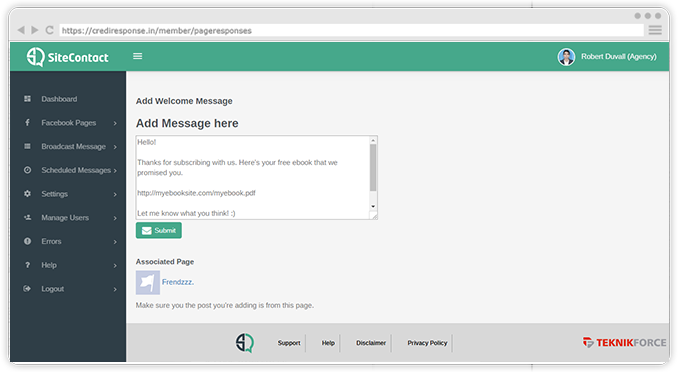Screen dimensions: 678x372
Task: Open Dashboard from the sidebar
Action: (59, 99)
